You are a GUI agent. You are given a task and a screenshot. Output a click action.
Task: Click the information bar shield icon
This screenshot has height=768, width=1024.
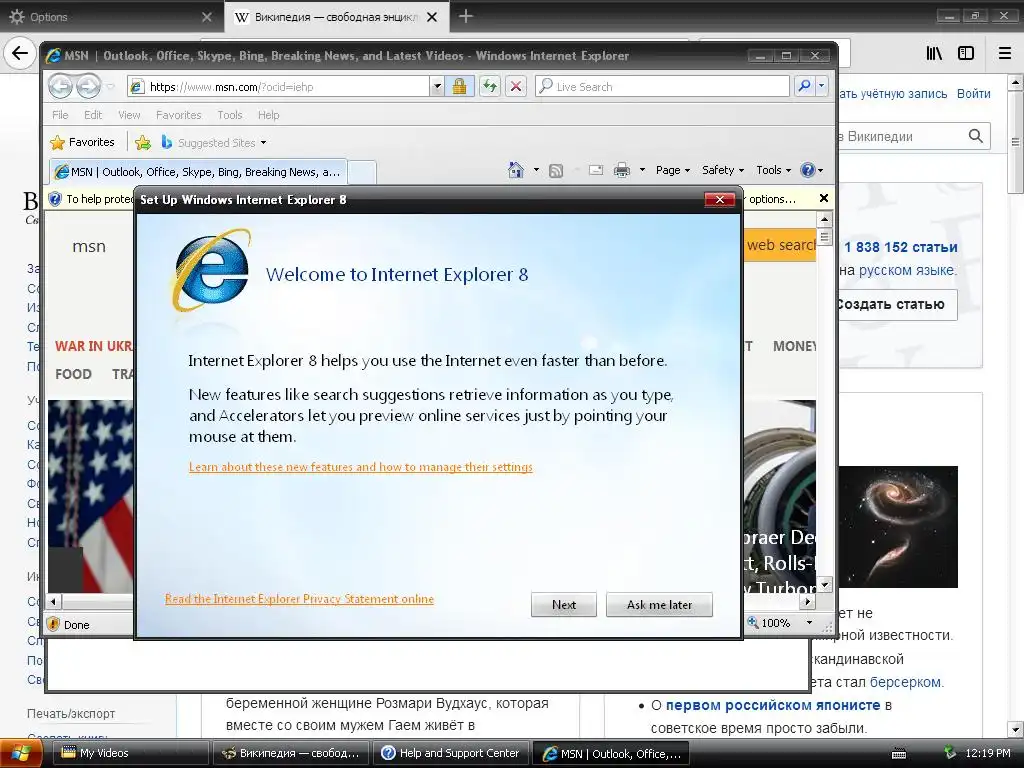(x=56, y=199)
